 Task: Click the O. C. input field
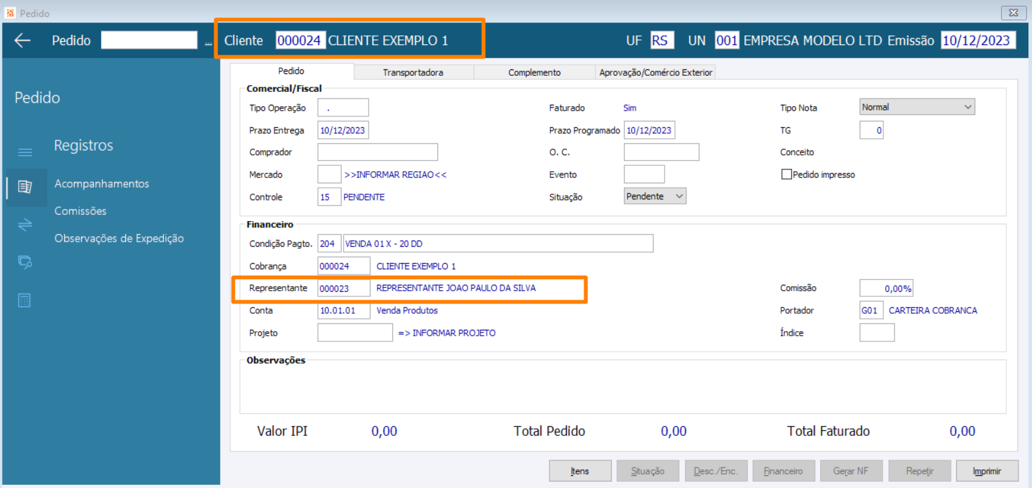[661, 152]
